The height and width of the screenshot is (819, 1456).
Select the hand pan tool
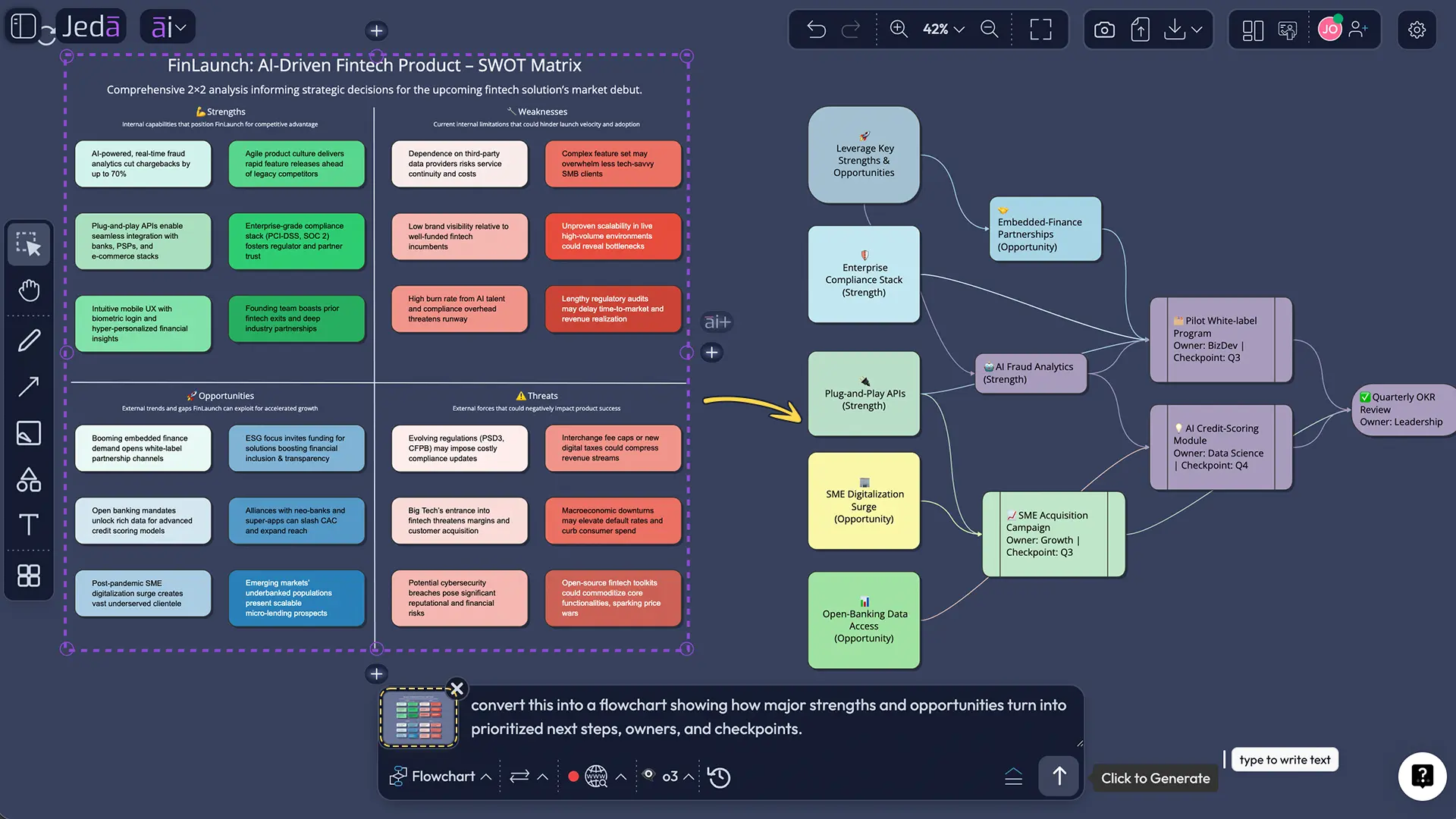[x=29, y=290]
